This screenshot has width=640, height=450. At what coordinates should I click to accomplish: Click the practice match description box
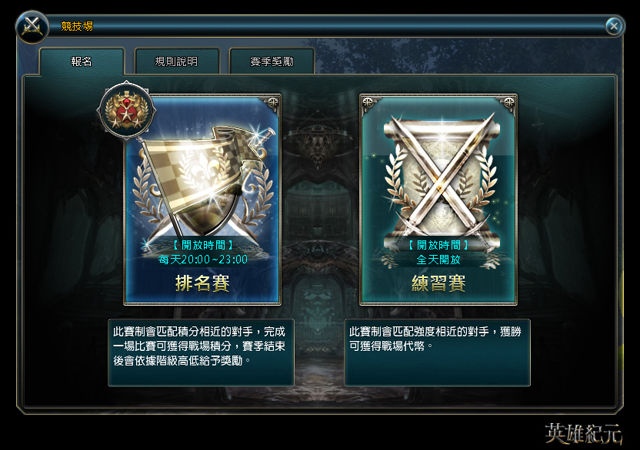[x=437, y=353]
